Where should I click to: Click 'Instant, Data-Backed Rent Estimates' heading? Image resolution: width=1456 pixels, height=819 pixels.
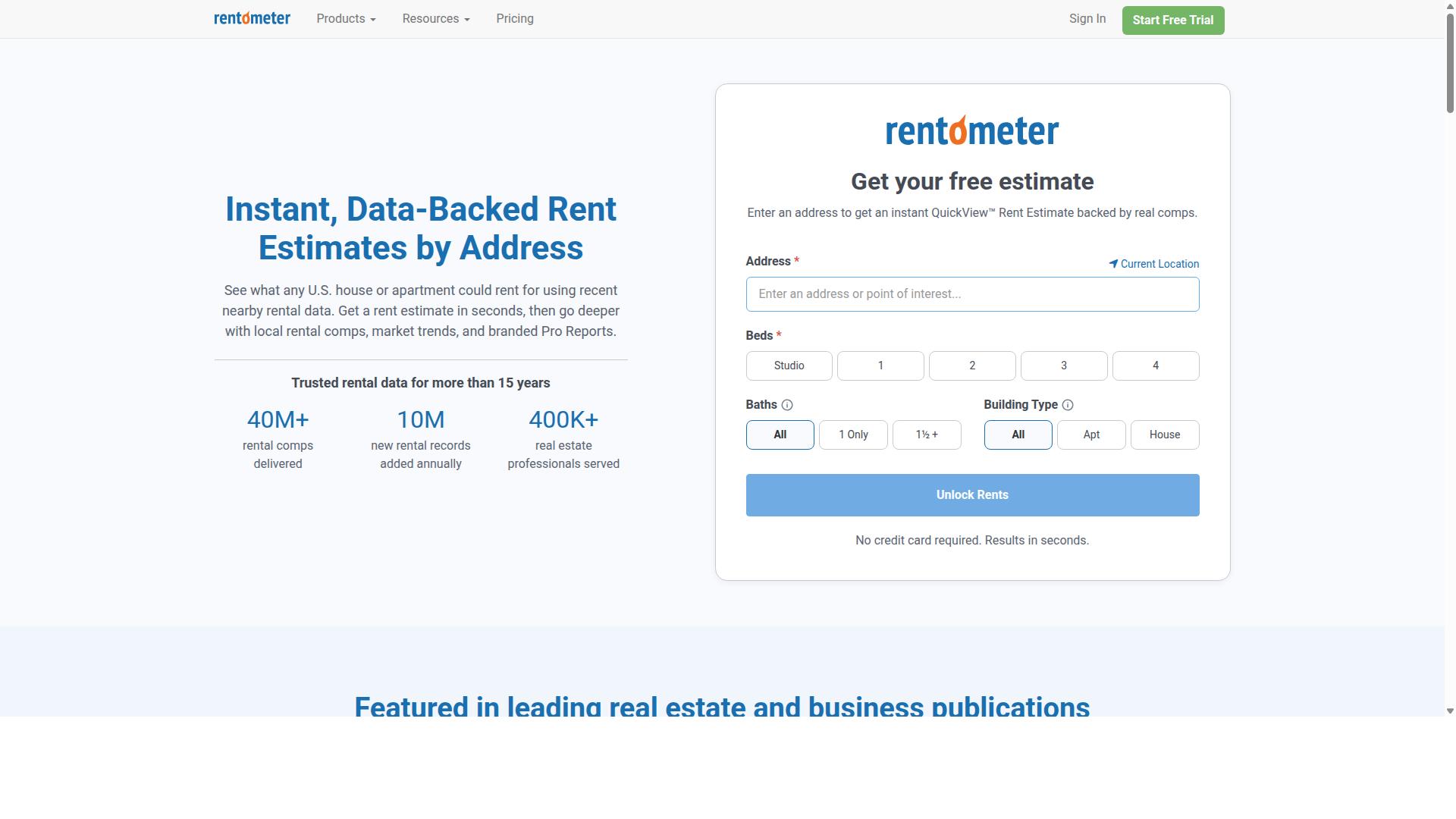[421, 228]
